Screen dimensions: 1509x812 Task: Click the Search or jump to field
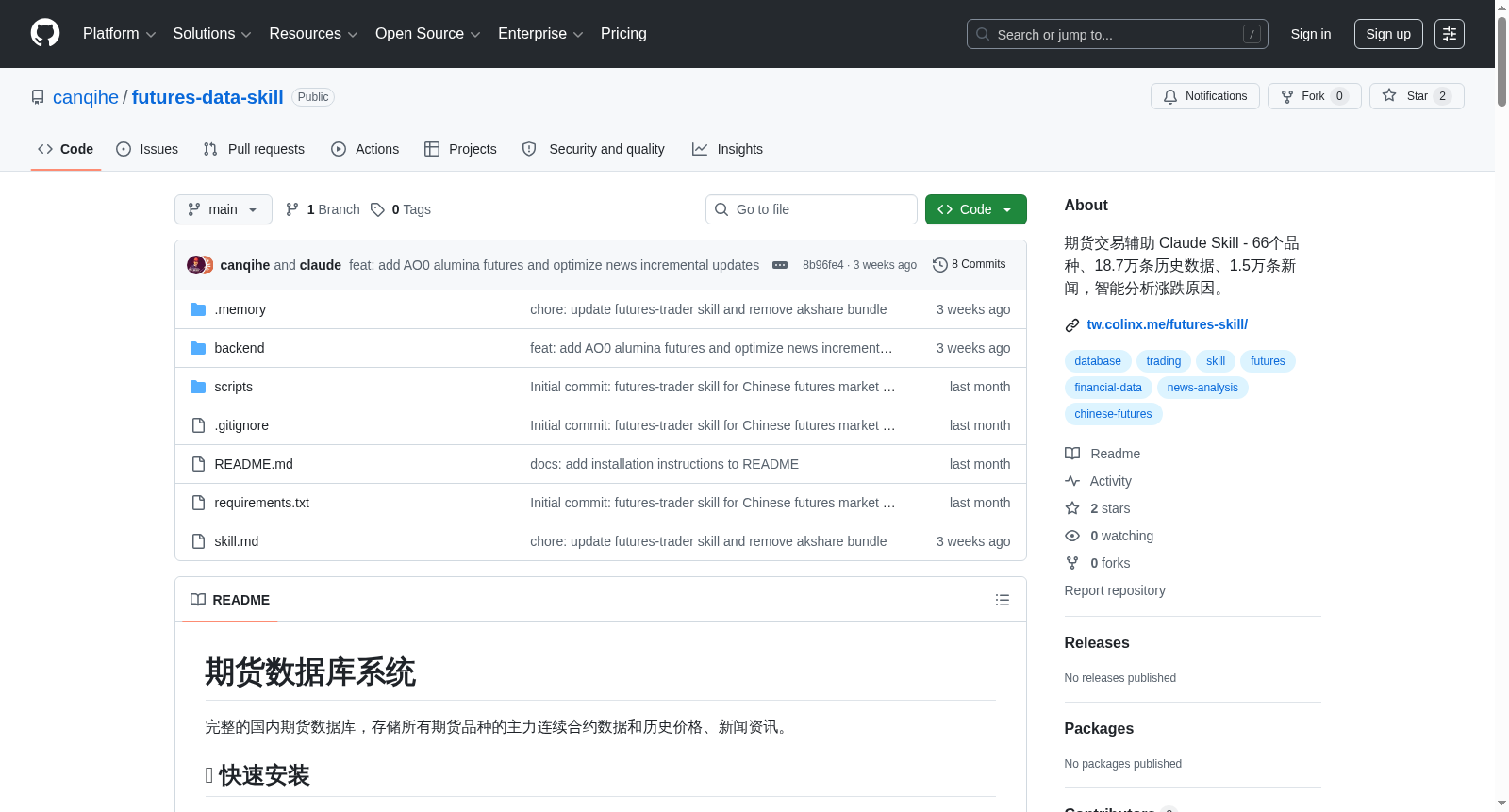coord(1118,34)
